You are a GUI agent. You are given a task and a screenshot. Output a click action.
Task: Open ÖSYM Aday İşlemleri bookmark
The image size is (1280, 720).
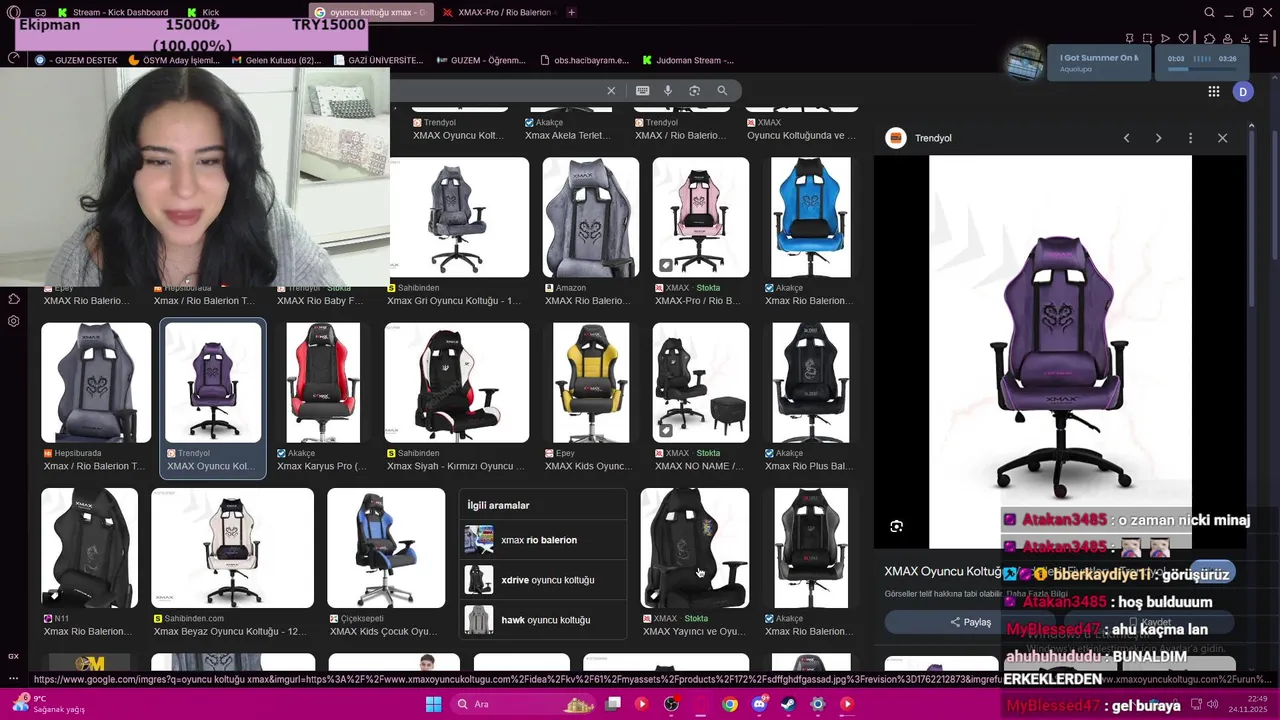174,60
